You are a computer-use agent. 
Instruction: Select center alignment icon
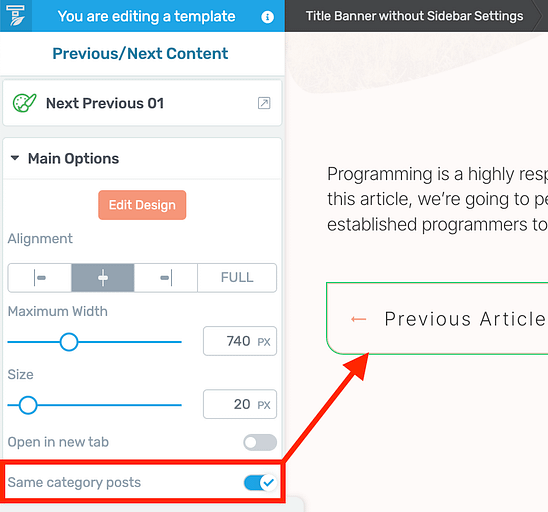(x=103, y=278)
